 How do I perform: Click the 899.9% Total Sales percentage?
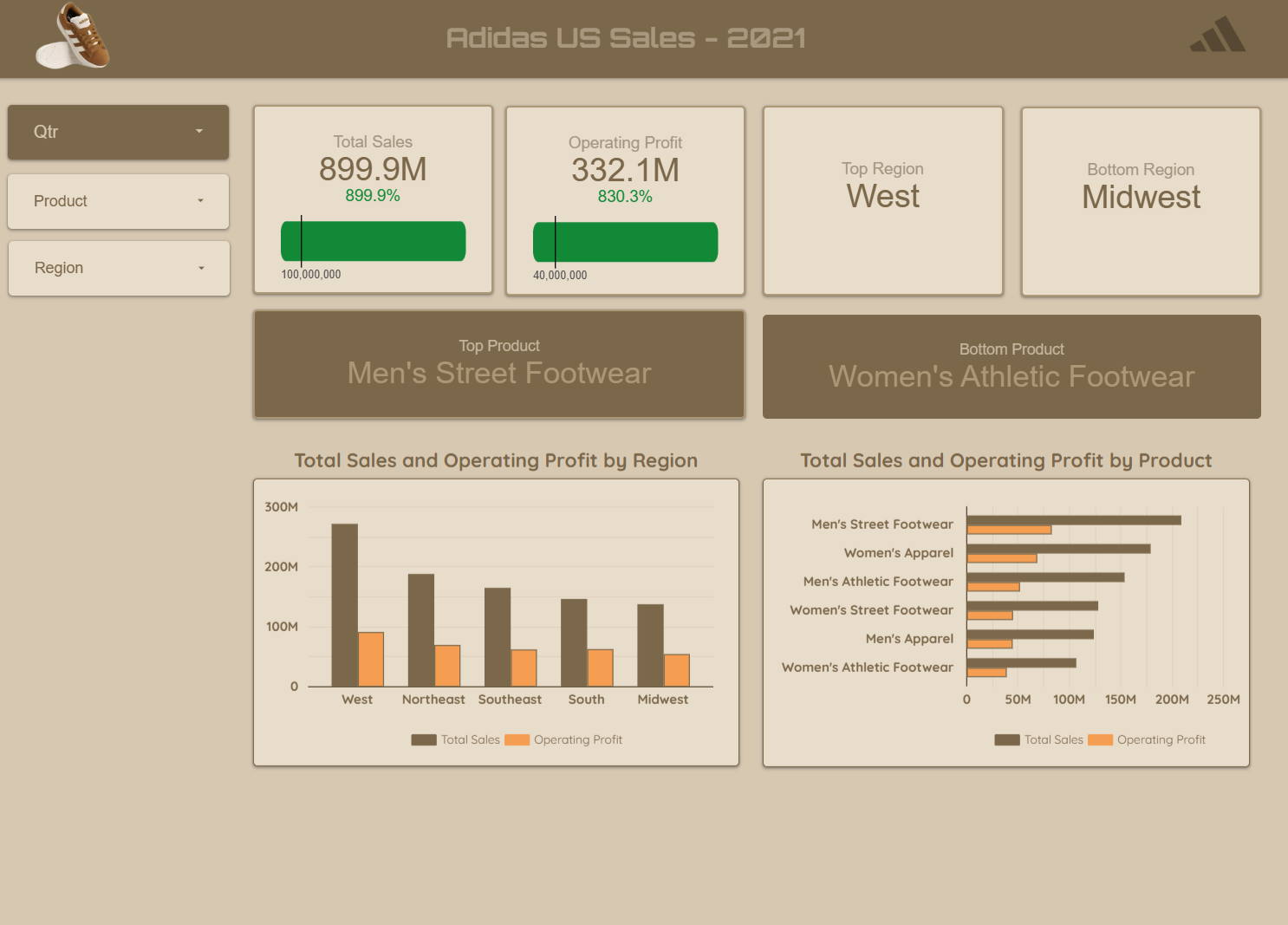(373, 196)
